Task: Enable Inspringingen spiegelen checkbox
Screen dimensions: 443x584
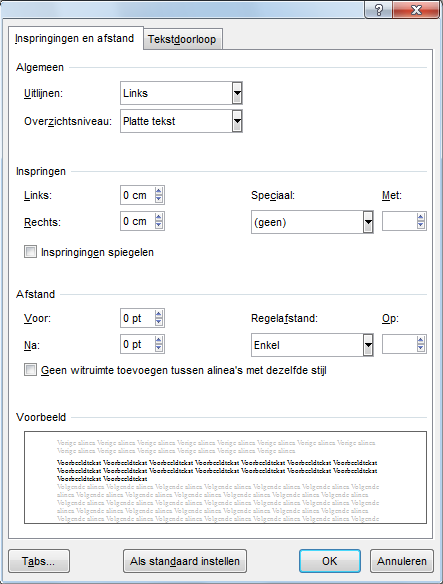Action: pyautogui.click(x=31, y=252)
